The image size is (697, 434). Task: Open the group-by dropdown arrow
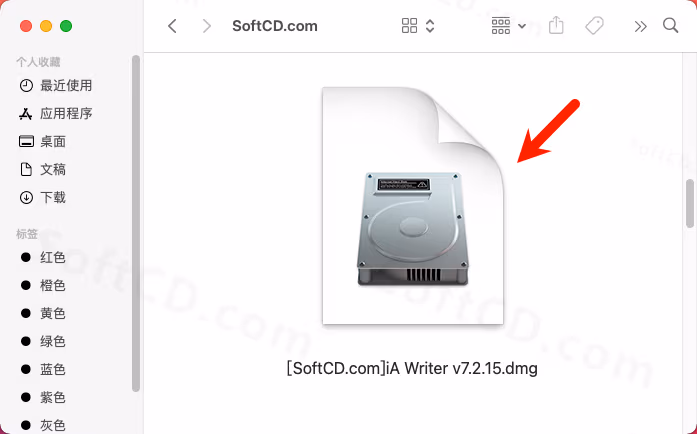[x=522, y=26]
